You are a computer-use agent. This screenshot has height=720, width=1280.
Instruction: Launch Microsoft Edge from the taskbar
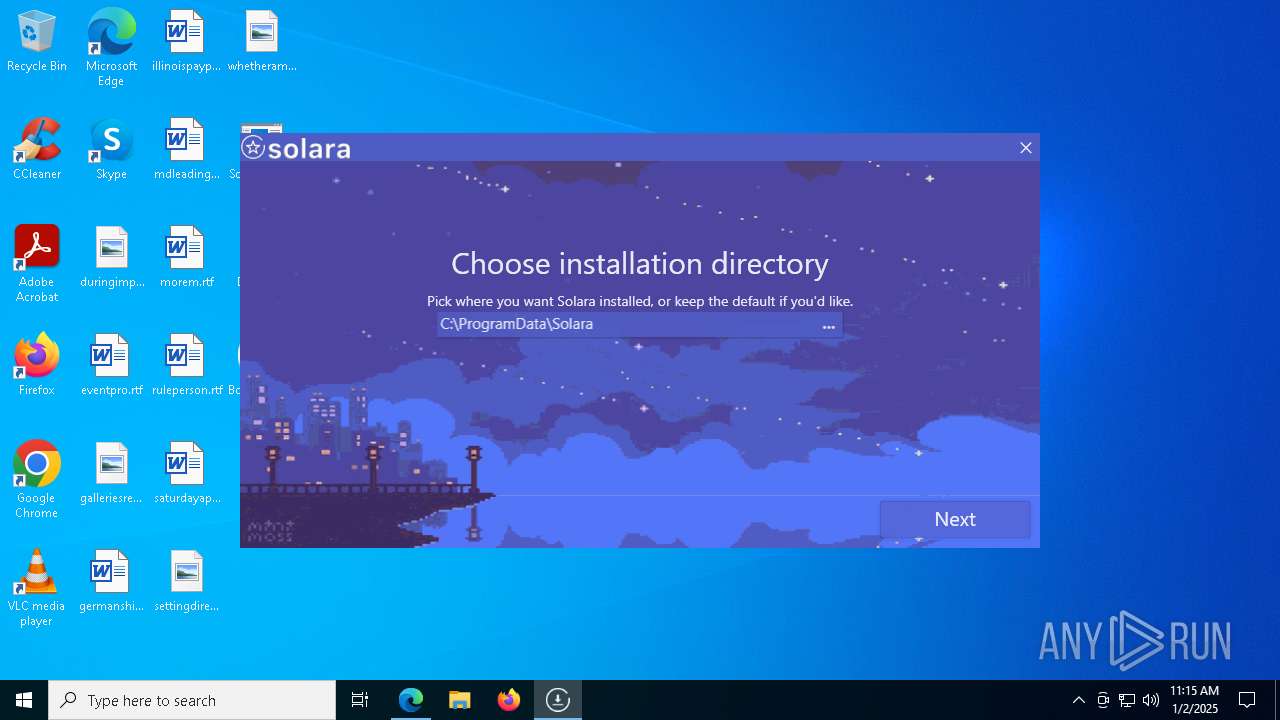point(411,700)
